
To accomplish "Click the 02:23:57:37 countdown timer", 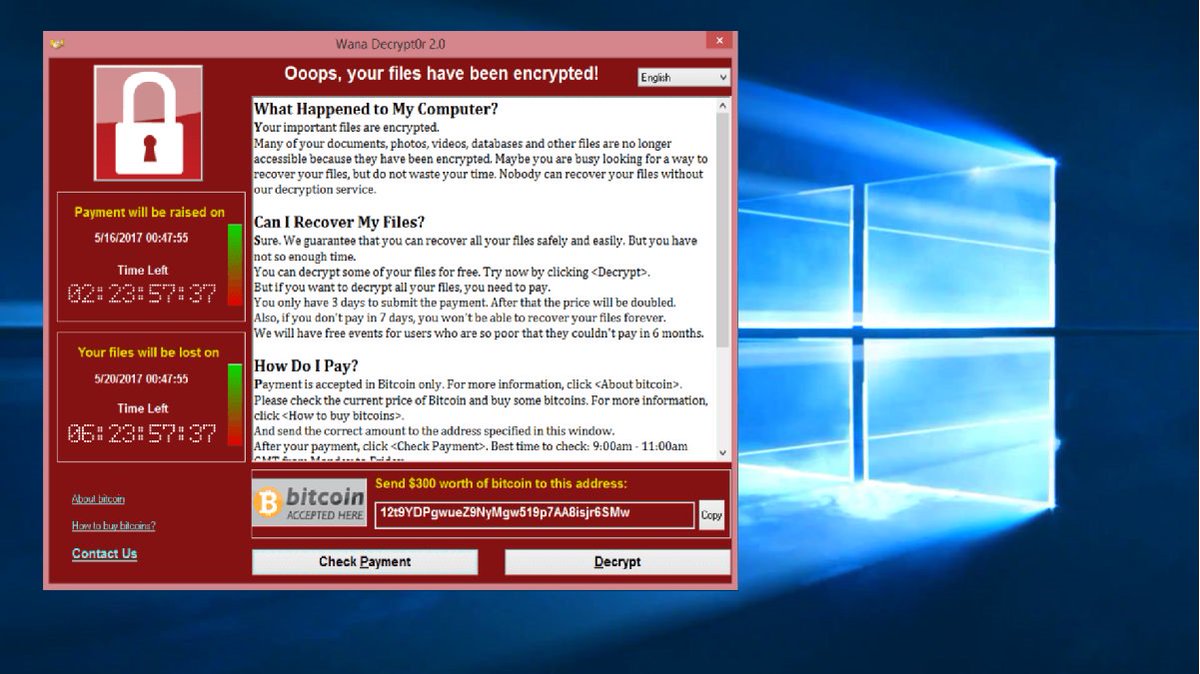I will [142, 294].
